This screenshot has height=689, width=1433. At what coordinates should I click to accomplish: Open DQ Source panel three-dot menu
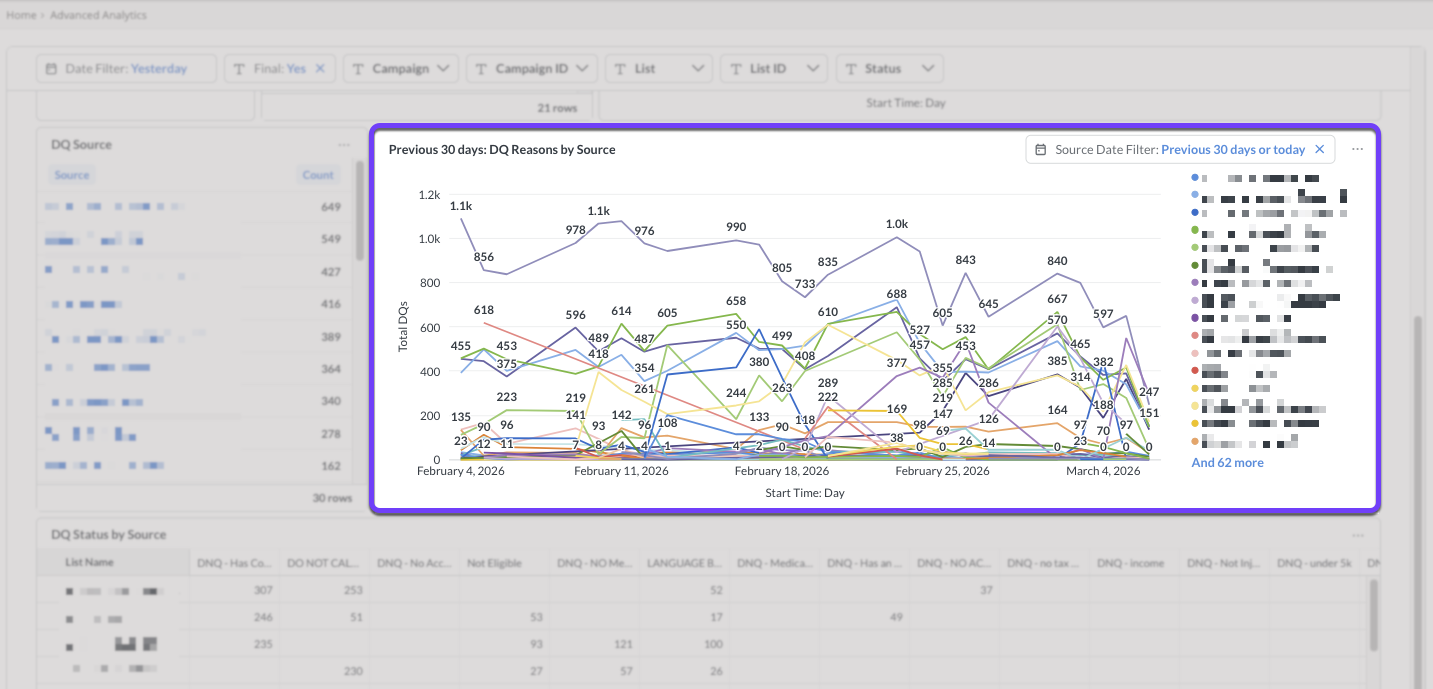tap(344, 145)
